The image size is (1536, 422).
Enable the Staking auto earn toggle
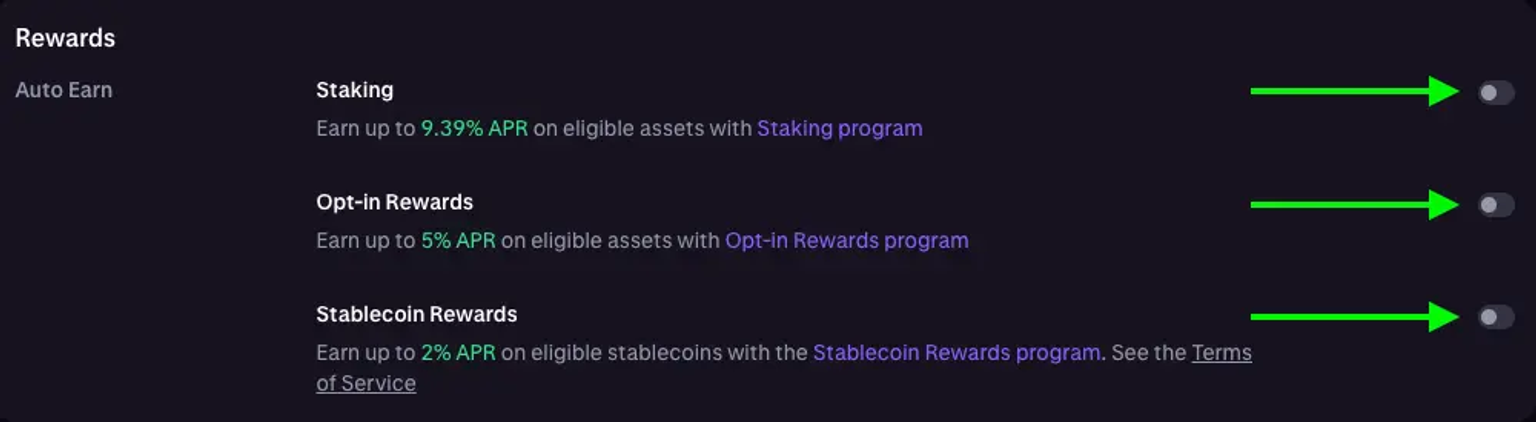tap(1496, 93)
